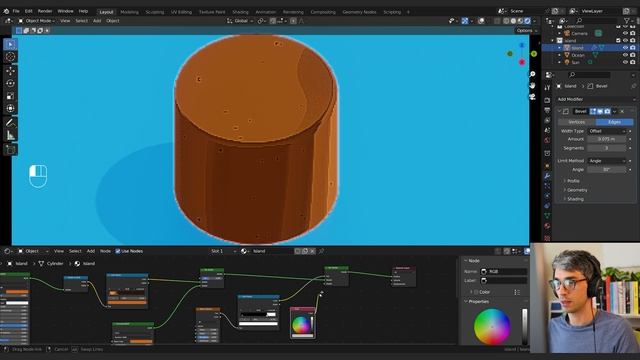Open node editor Node menu

(105, 251)
